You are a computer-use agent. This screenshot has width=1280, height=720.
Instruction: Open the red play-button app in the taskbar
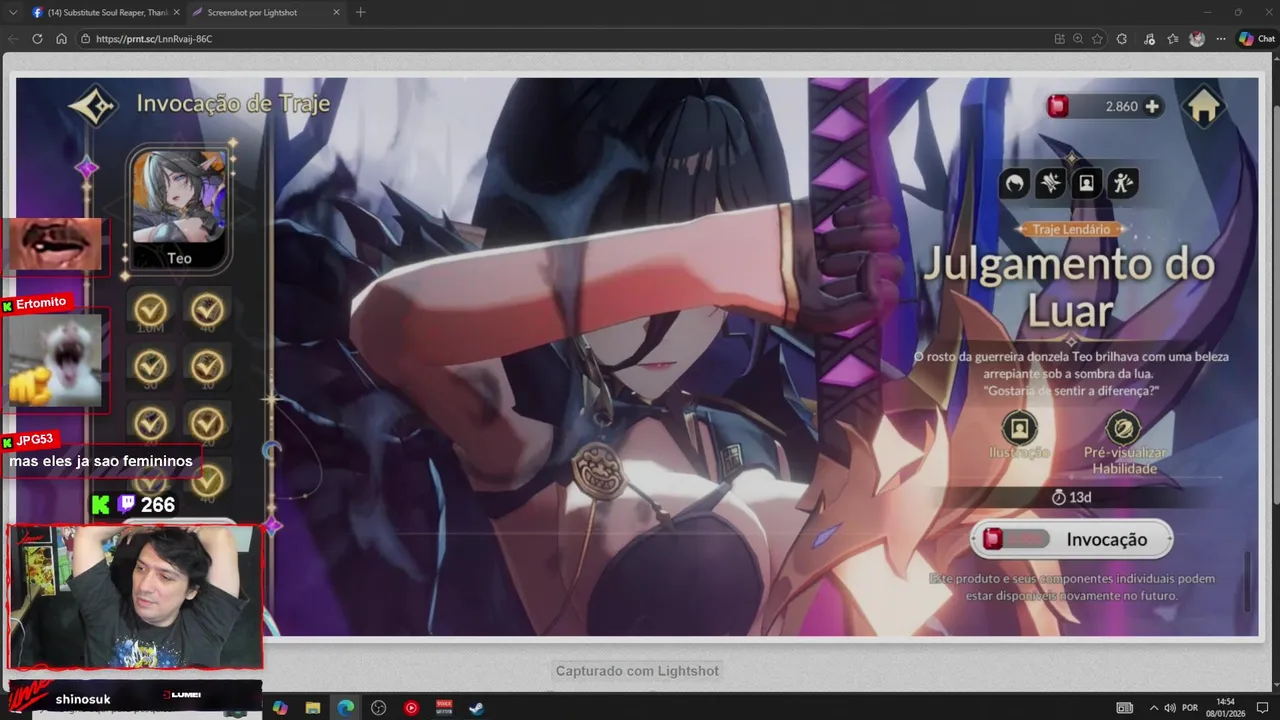411,708
